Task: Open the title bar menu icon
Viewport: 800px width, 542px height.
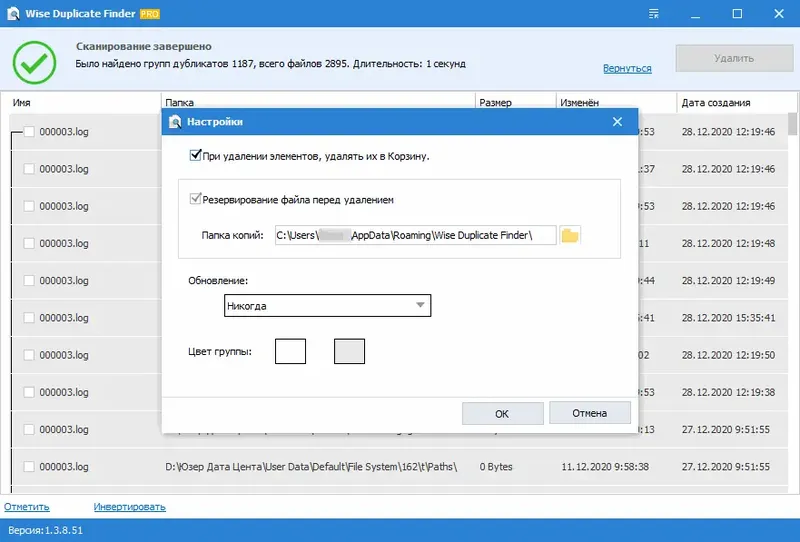Action: click(654, 14)
